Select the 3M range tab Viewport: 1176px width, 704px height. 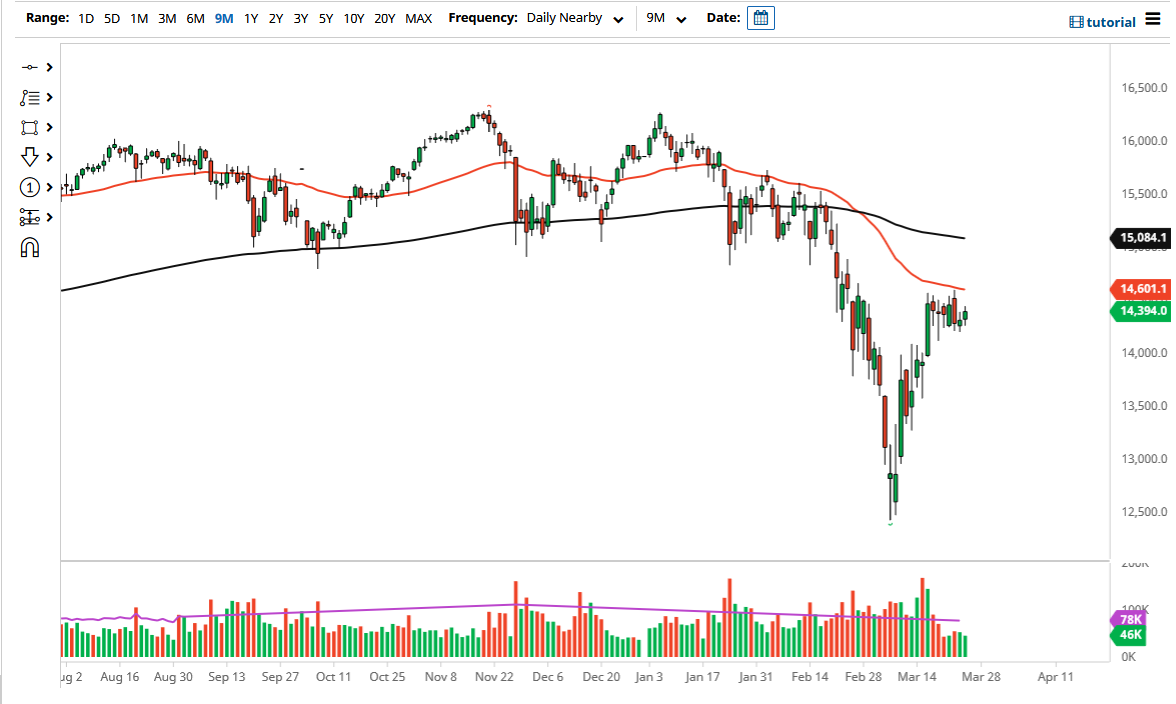(x=166, y=18)
